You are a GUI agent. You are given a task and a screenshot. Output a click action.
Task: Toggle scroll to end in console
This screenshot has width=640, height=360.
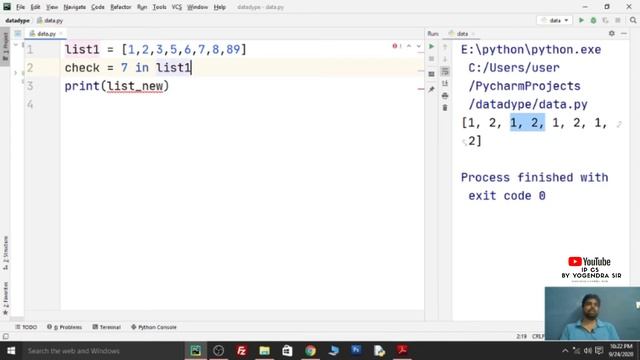point(445,84)
